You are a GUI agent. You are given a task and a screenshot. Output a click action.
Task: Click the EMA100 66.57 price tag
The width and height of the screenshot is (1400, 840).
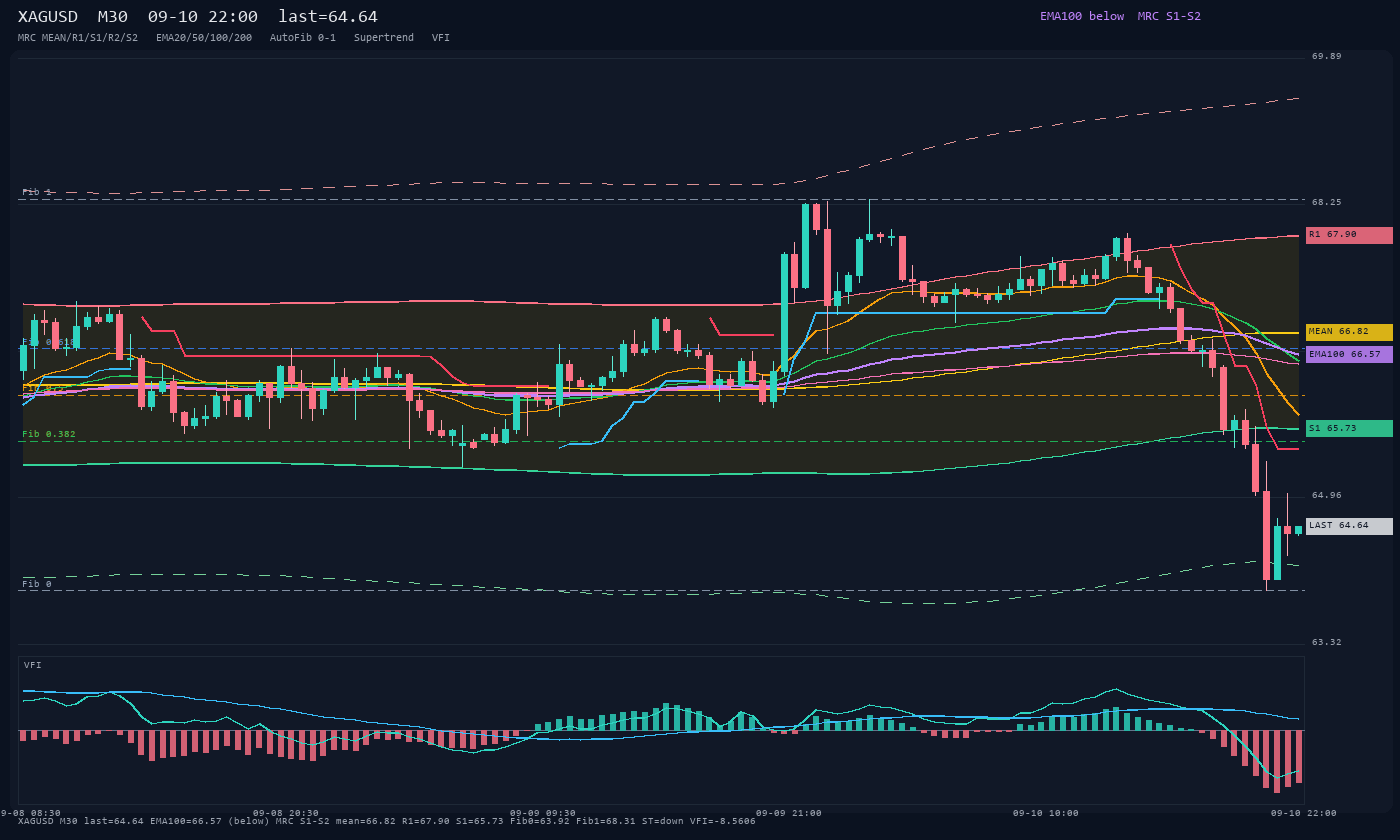click(x=1349, y=354)
